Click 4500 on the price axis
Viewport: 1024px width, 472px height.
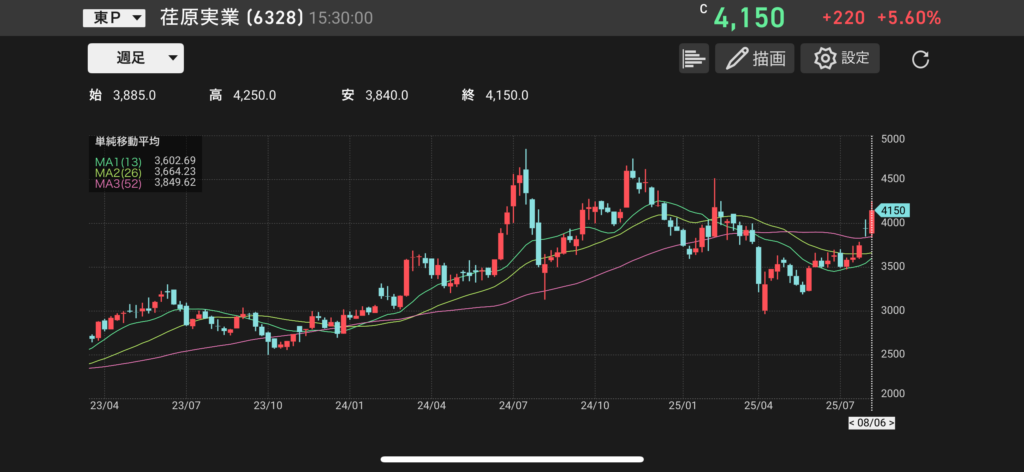pyautogui.click(x=892, y=179)
